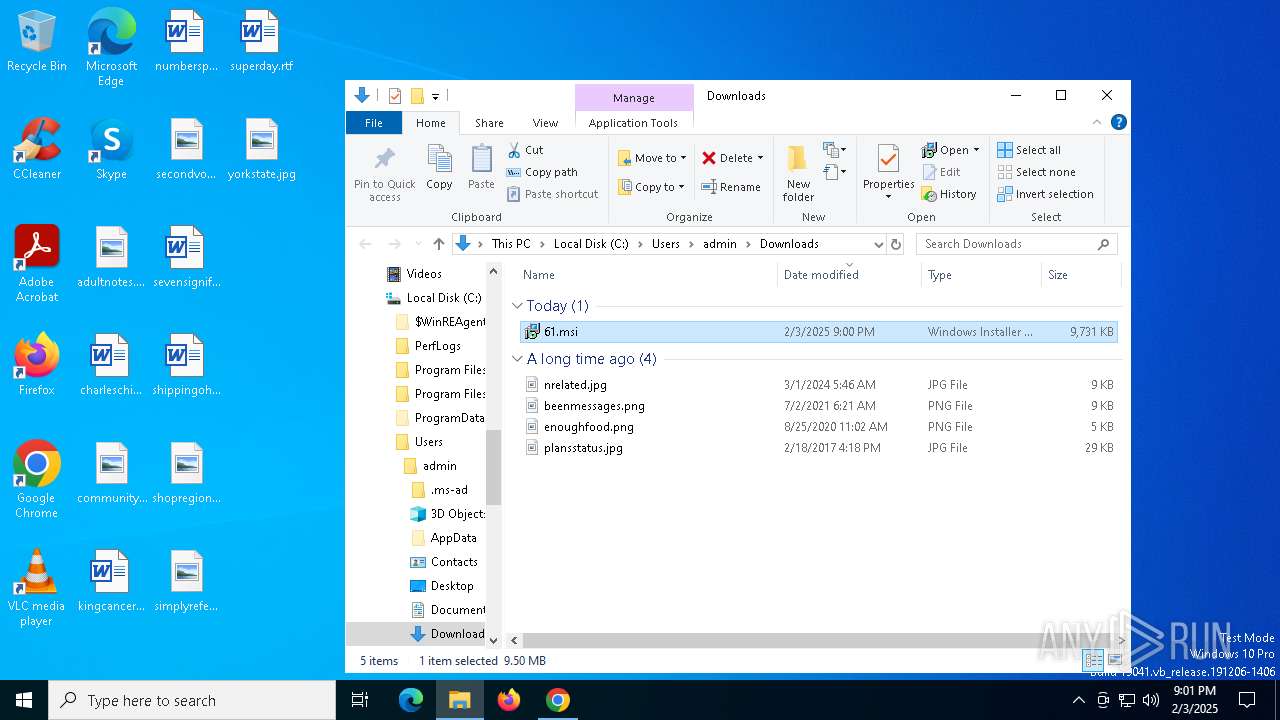Click the Quick Access properties checkmark icon
This screenshot has height=720, width=1280.
tap(395, 96)
